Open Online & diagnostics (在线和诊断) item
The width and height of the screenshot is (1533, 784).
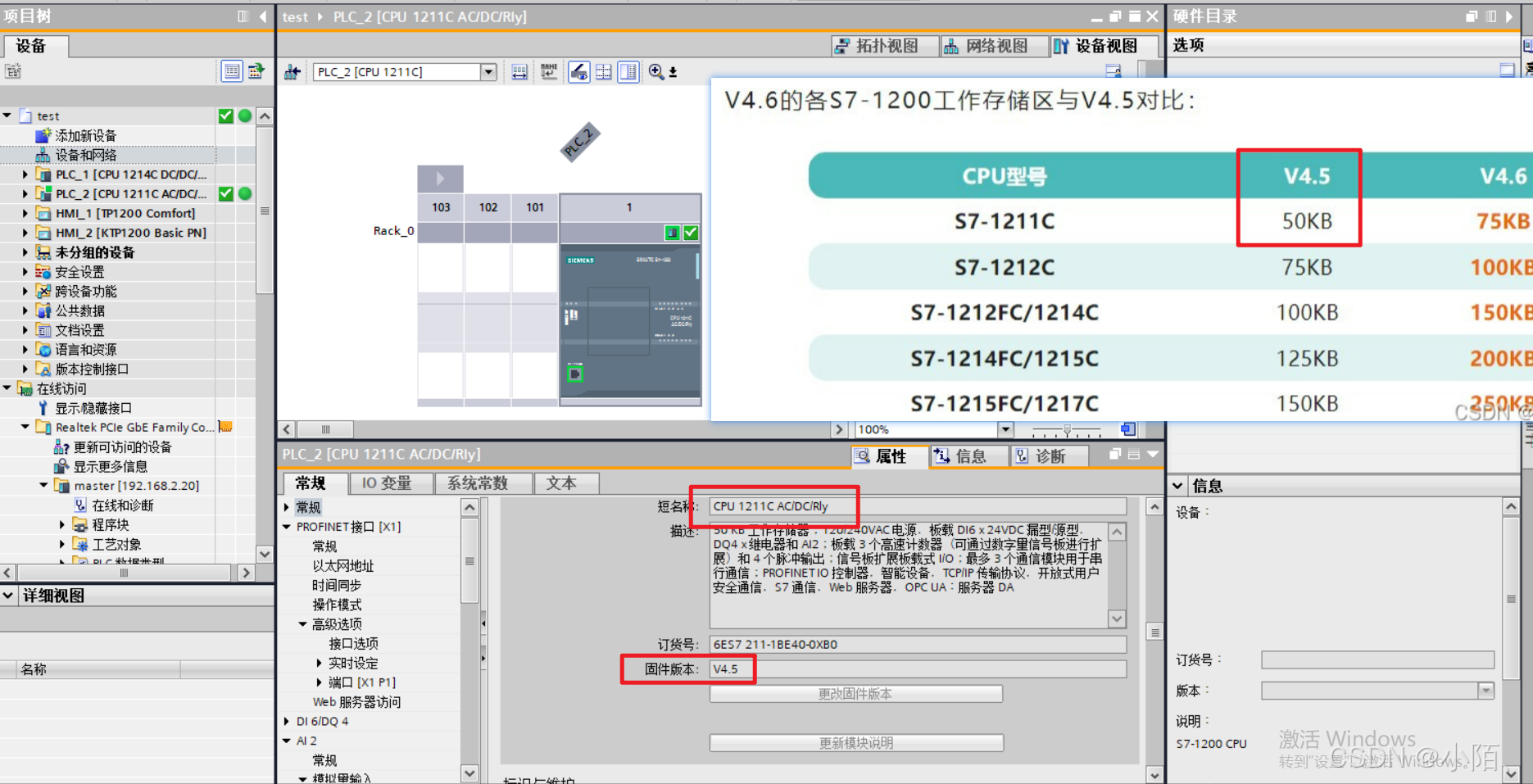122,505
